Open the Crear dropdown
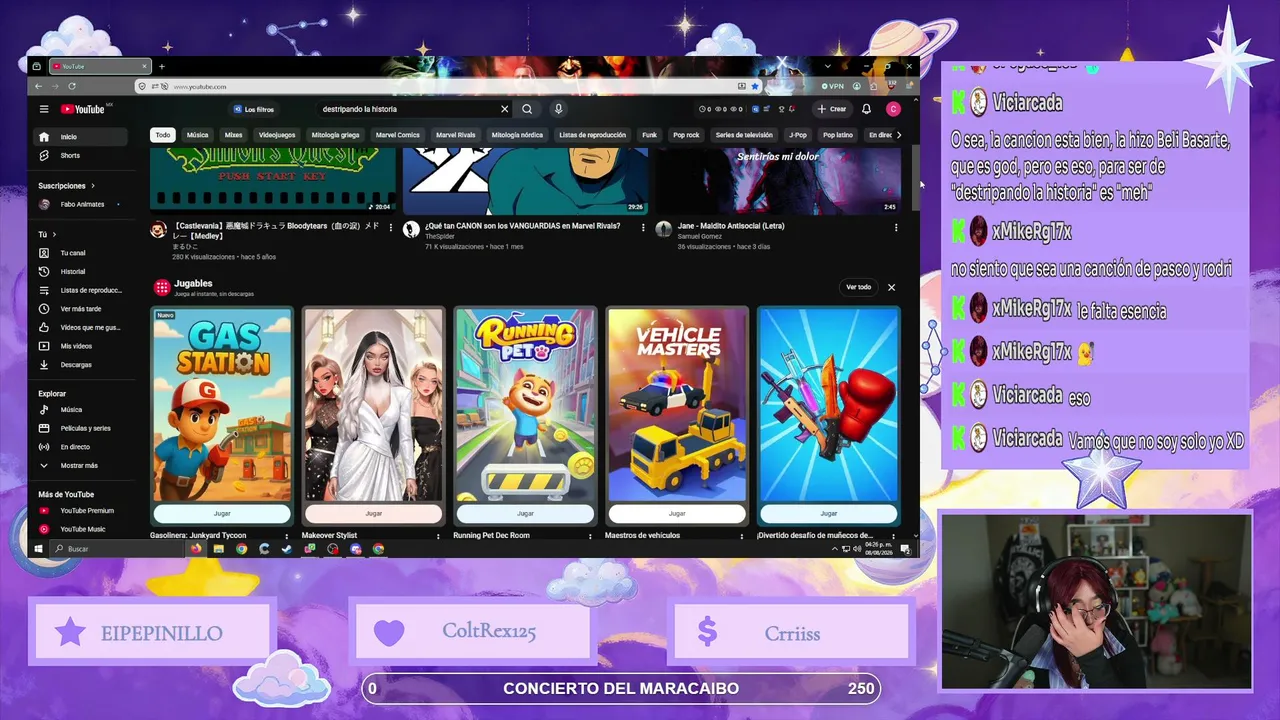 (x=832, y=109)
